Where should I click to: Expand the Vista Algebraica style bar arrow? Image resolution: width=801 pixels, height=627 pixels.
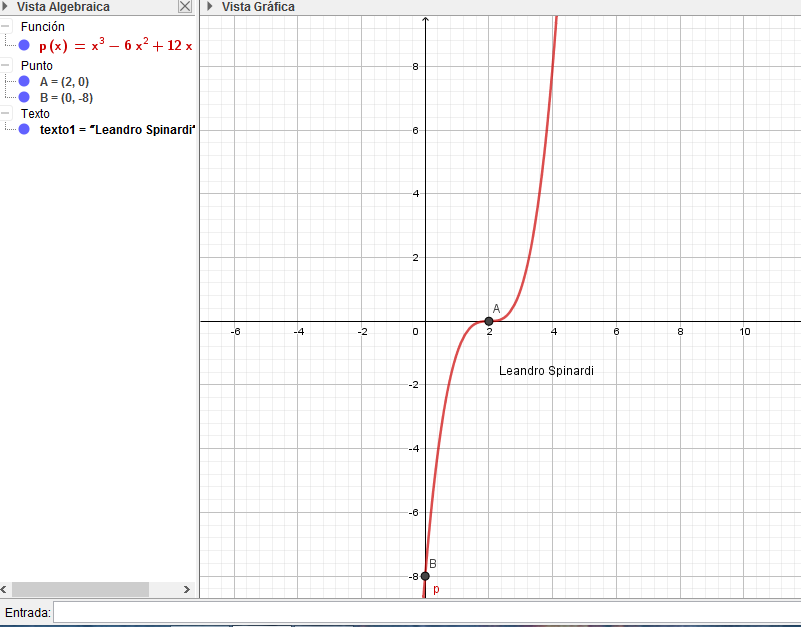5,7
